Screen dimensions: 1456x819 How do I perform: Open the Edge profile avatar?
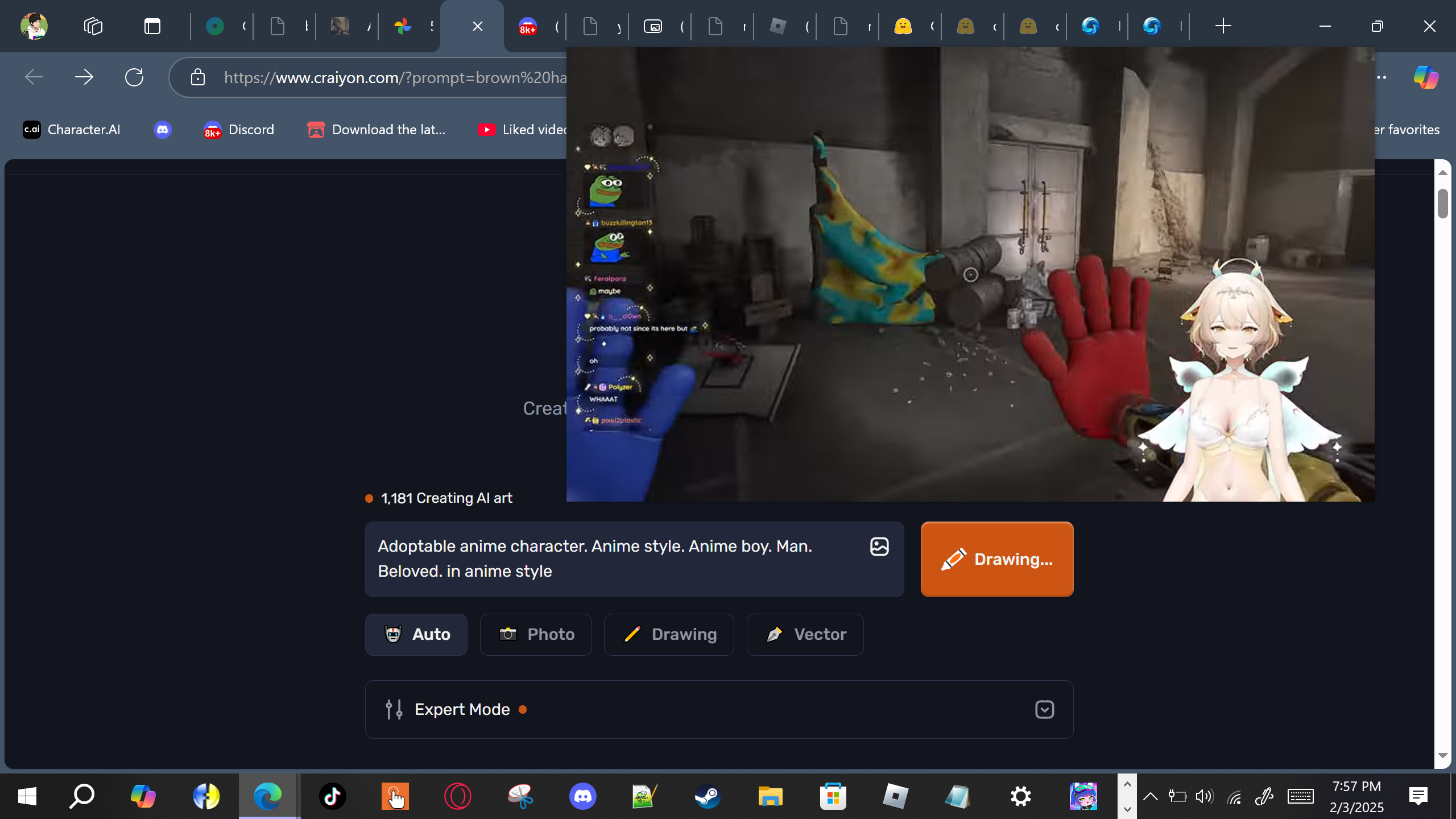(34, 26)
